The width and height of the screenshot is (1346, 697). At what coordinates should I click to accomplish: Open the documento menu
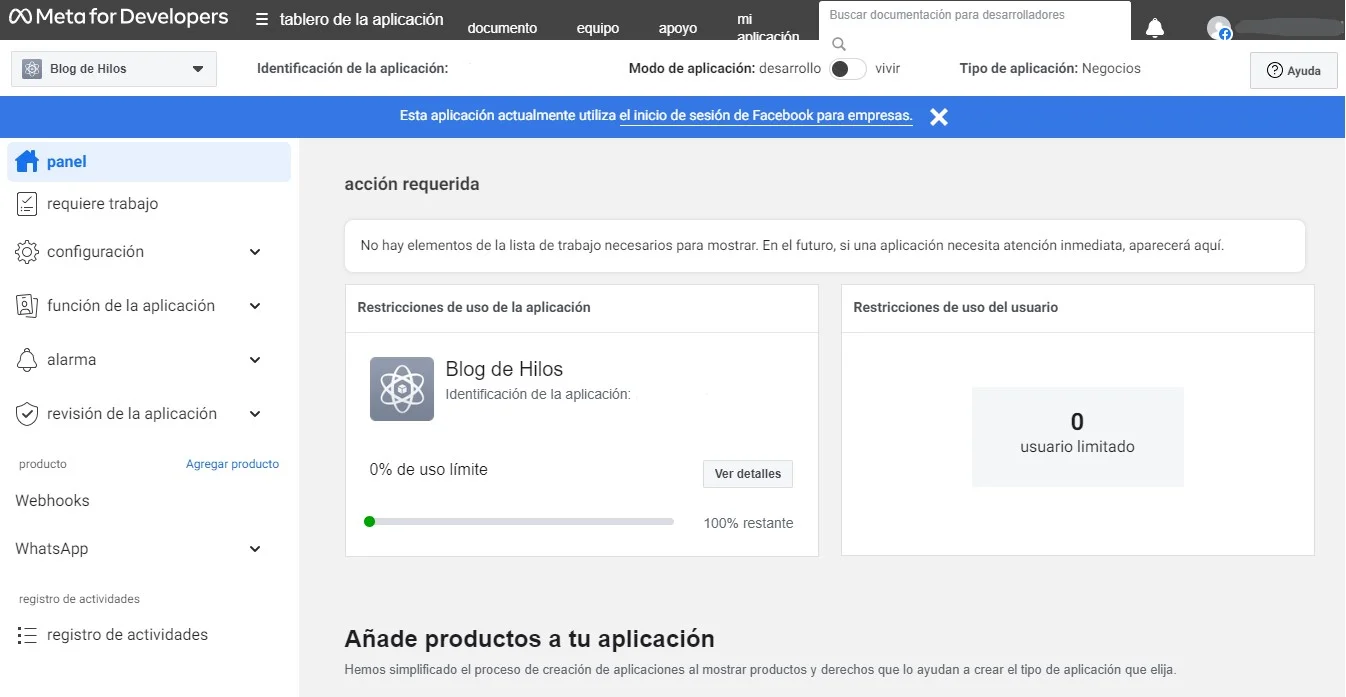coord(502,28)
